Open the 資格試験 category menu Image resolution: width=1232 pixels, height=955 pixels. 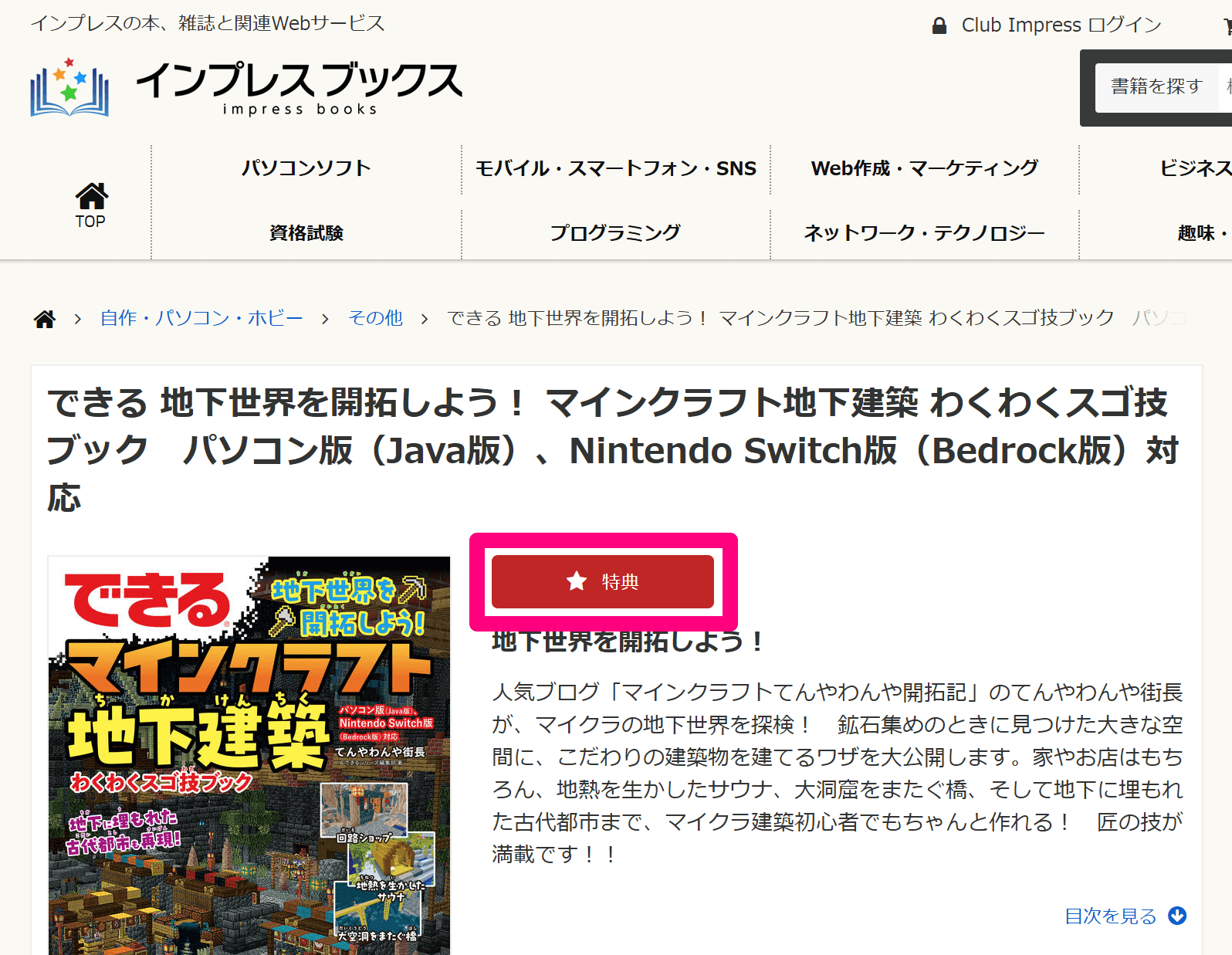(306, 232)
